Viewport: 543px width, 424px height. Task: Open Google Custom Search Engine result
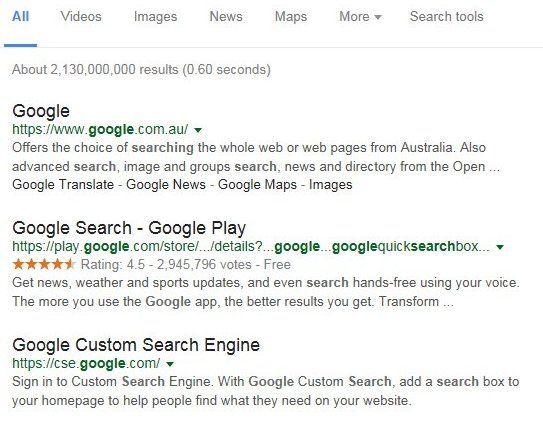(136, 345)
